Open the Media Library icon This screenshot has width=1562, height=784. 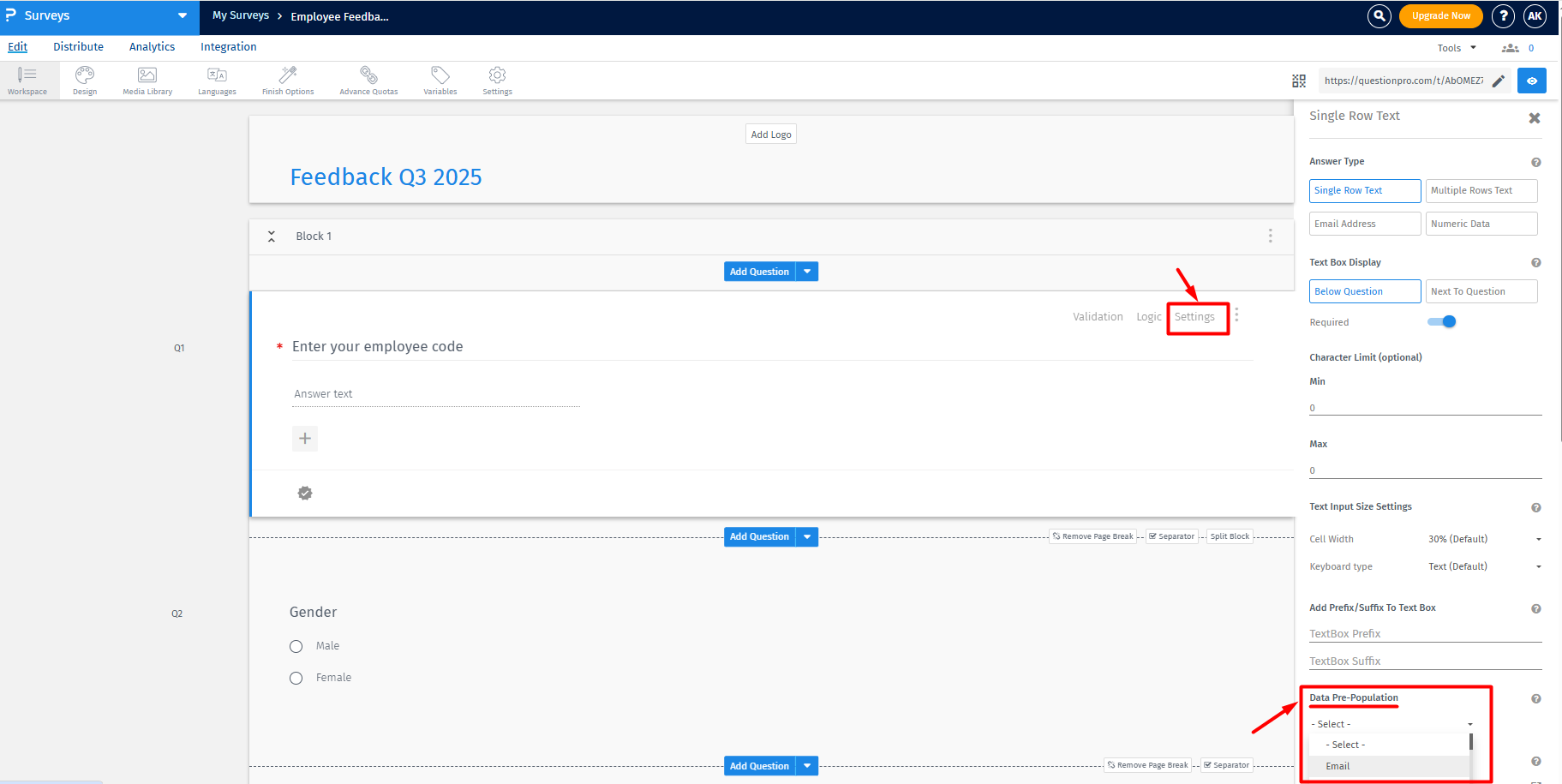click(x=147, y=81)
